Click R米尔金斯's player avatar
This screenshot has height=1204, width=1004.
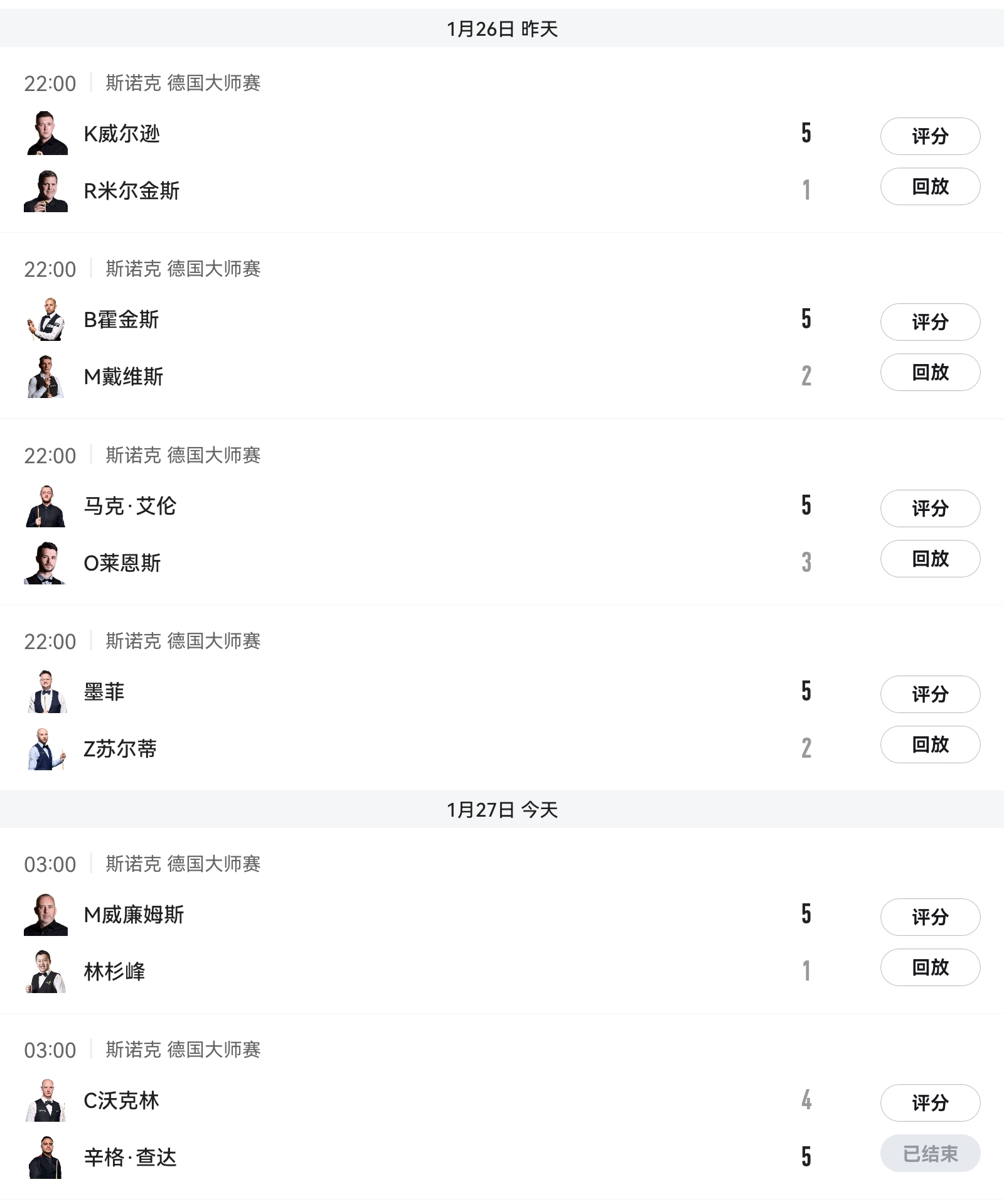click(46, 191)
